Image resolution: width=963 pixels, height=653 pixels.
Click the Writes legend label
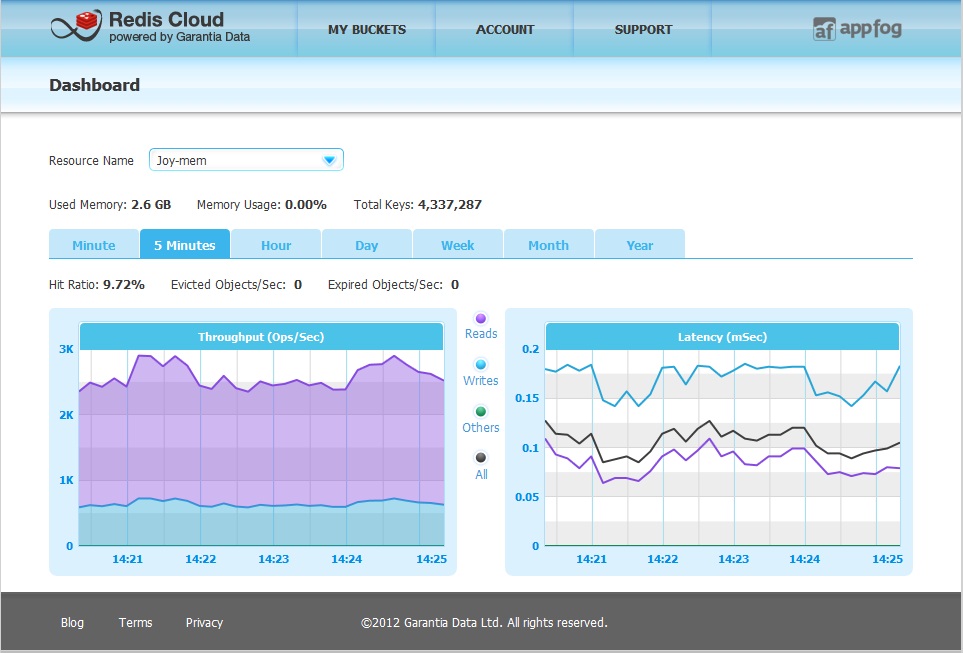point(481,380)
